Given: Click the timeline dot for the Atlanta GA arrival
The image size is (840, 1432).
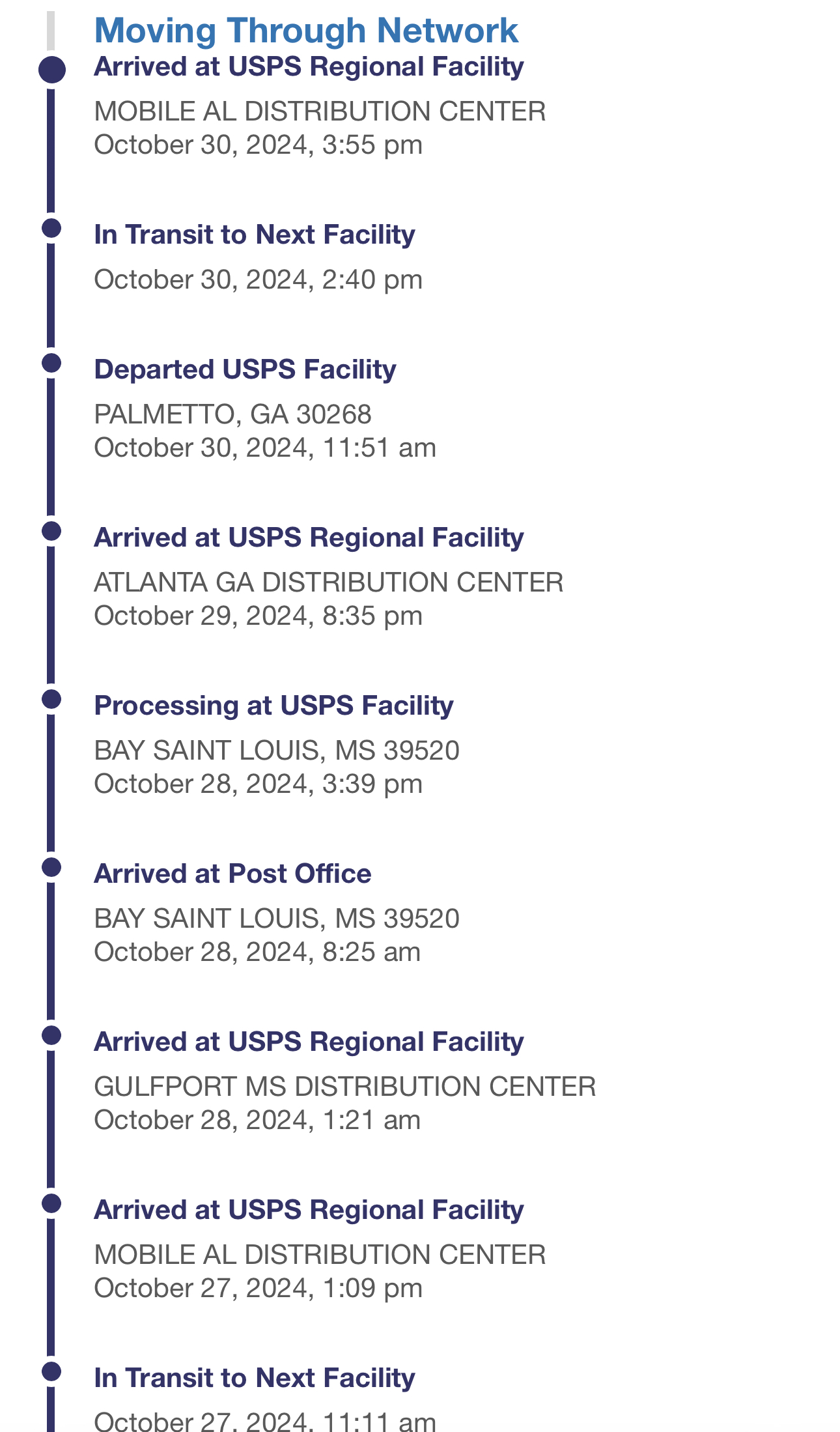Looking at the screenshot, I should coord(51,531).
